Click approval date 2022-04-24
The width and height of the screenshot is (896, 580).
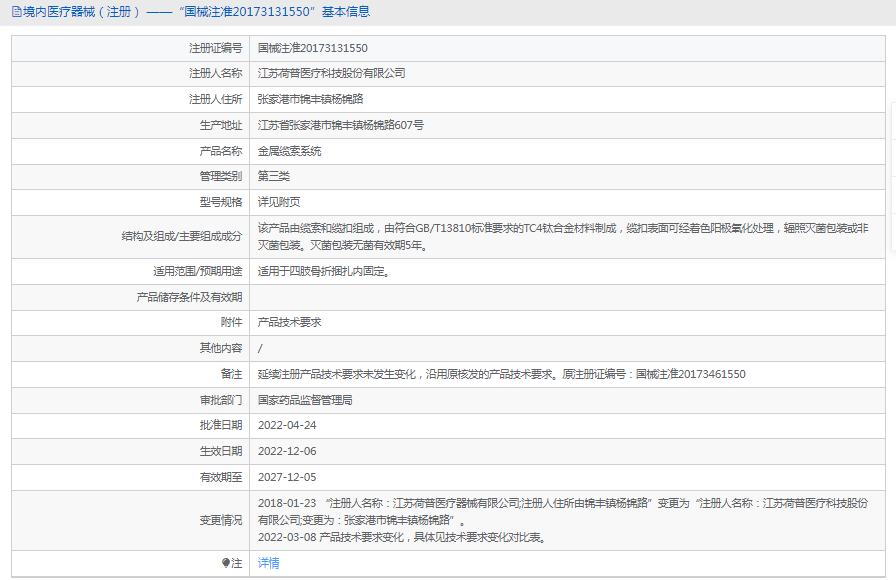click(287, 425)
